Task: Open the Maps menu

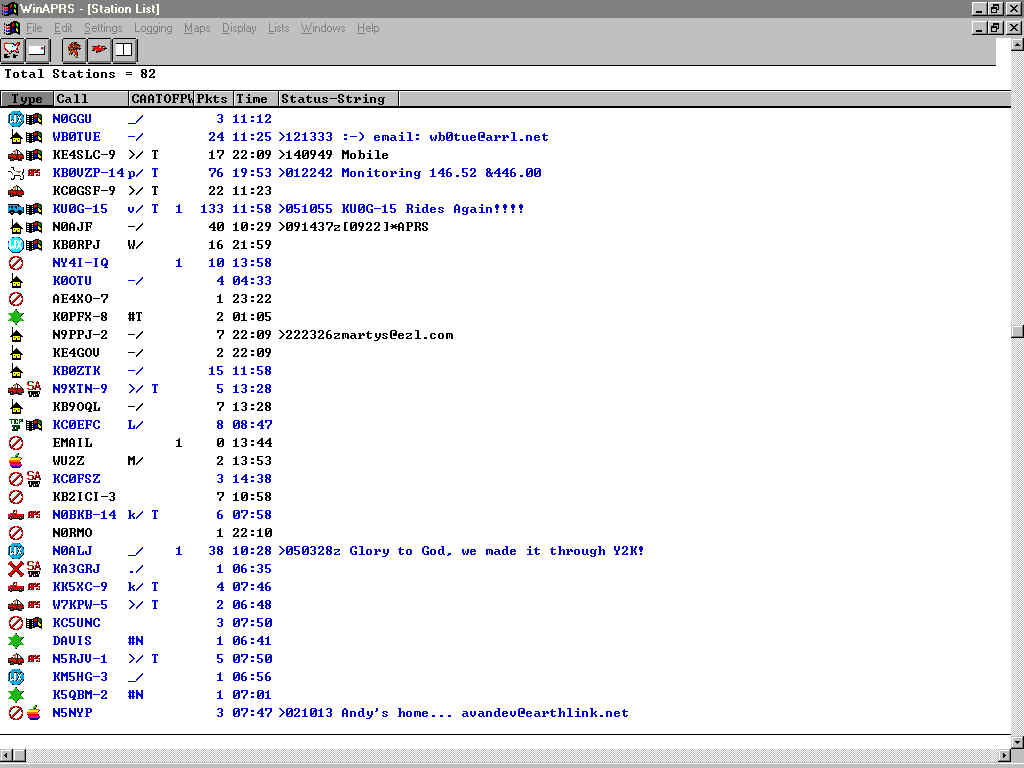Action: click(x=197, y=28)
